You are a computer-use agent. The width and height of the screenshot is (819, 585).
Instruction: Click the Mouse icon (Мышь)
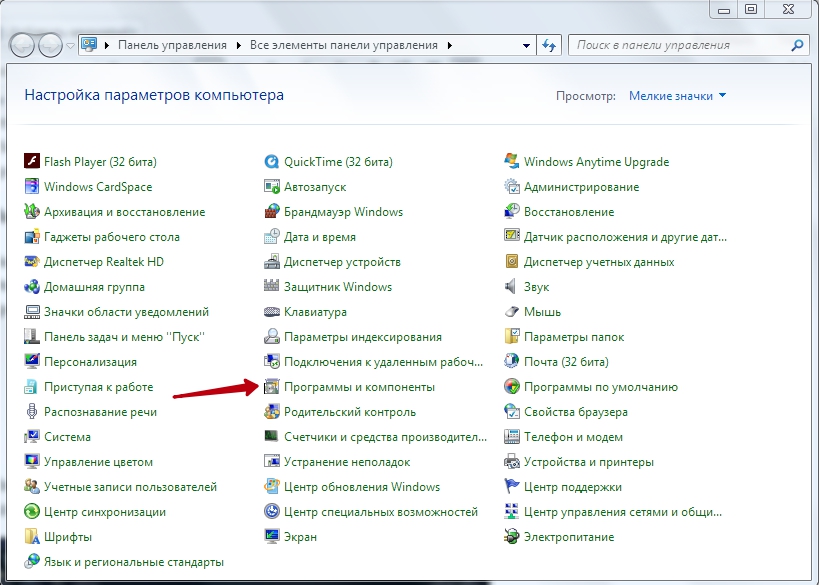point(512,312)
